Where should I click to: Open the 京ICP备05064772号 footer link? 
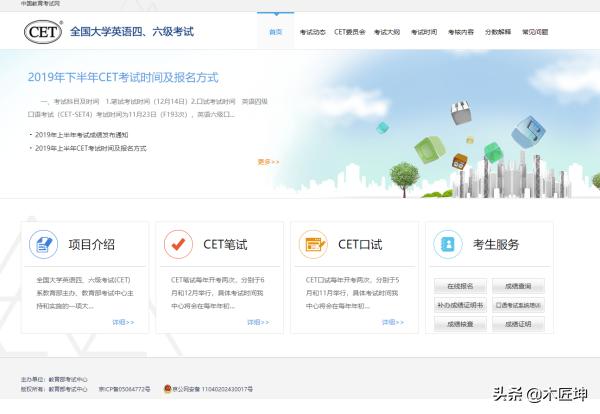point(124,389)
